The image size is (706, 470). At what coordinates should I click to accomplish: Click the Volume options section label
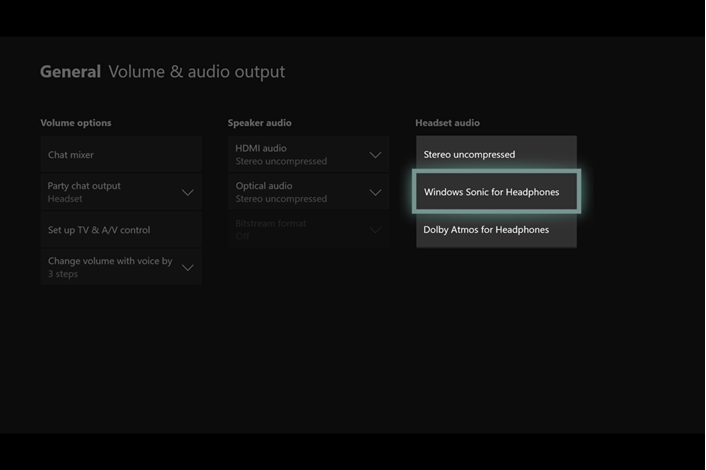click(76, 123)
